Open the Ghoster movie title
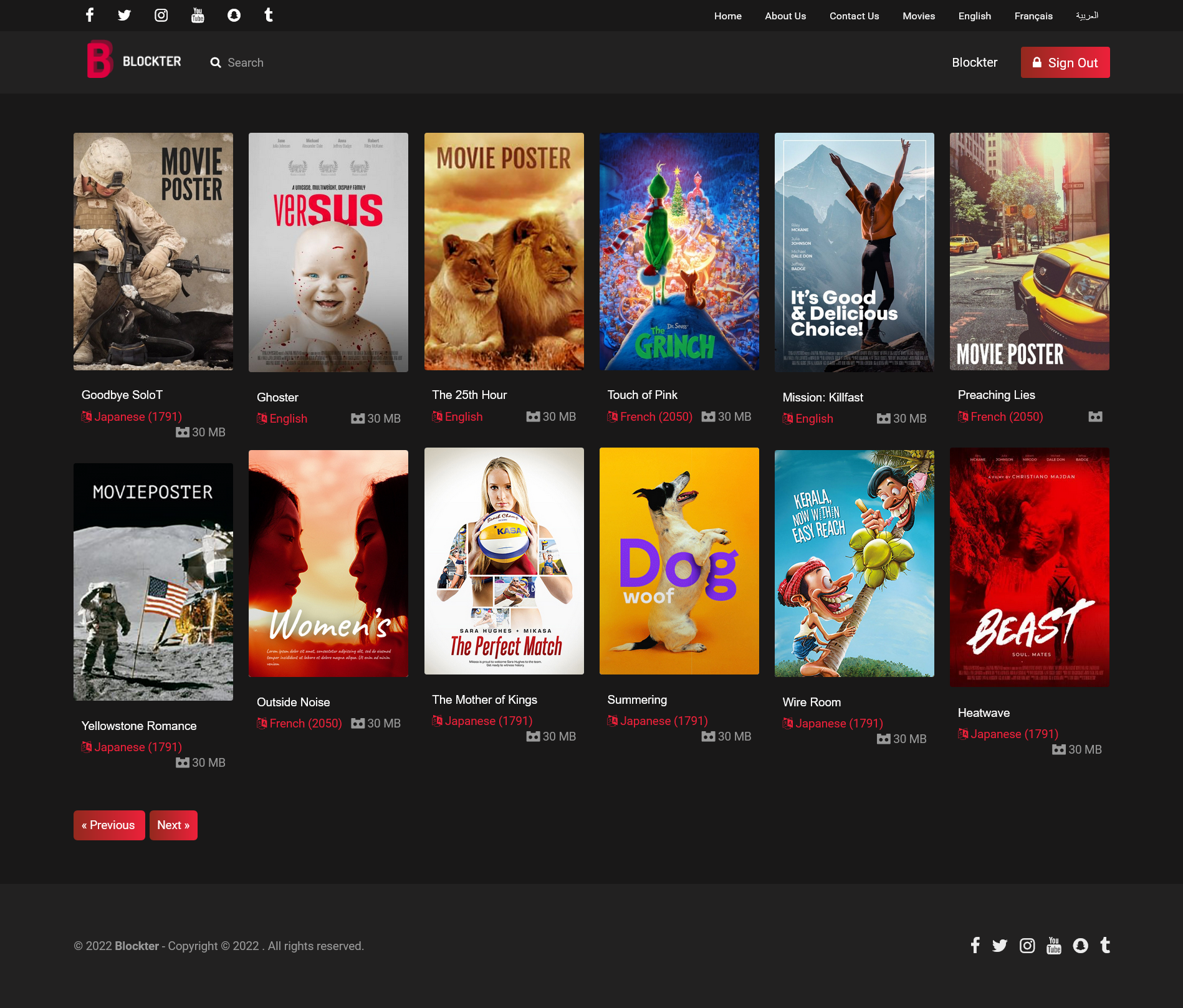 pyautogui.click(x=277, y=397)
